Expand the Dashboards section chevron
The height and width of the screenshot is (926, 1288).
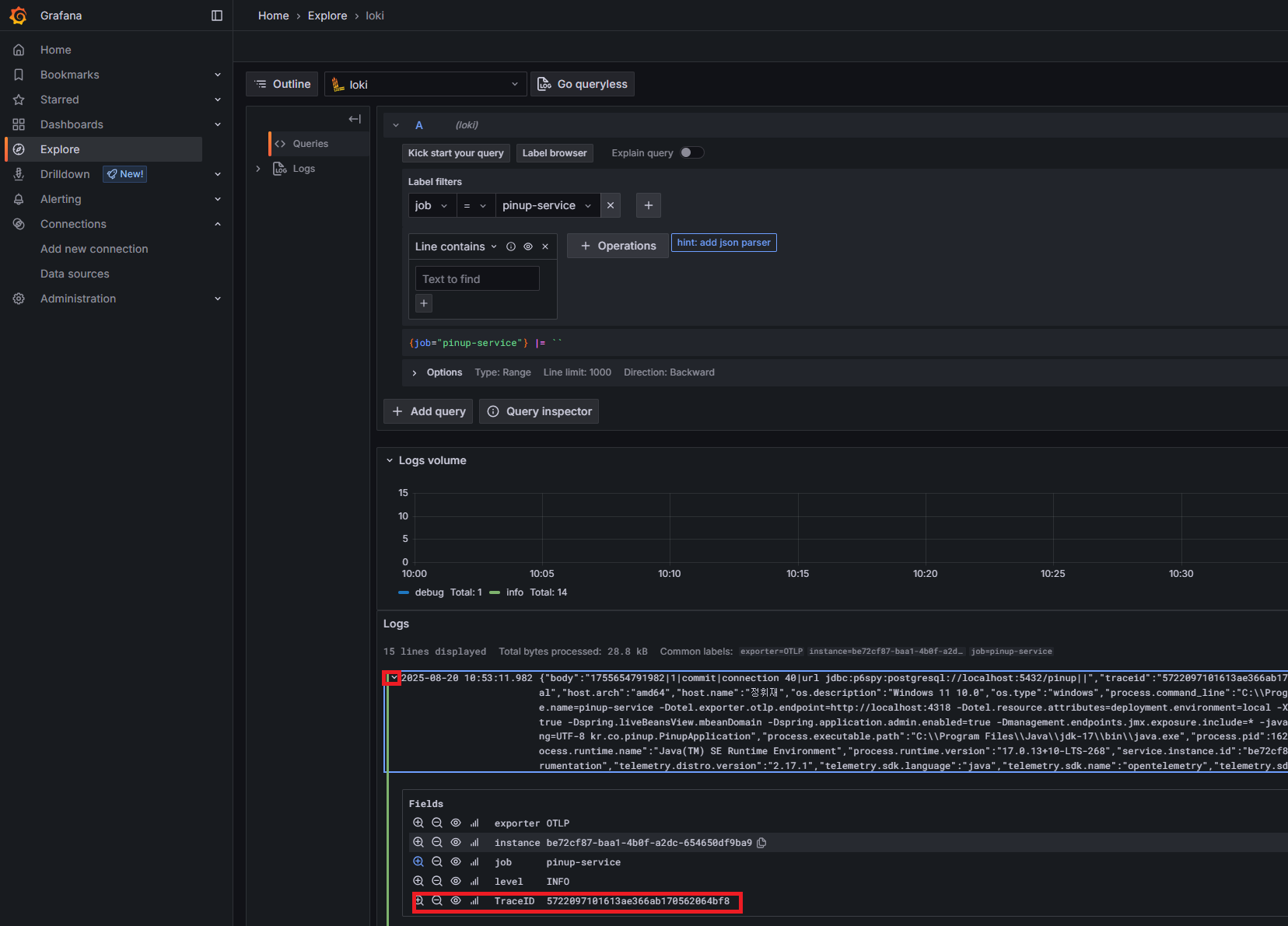pyautogui.click(x=218, y=124)
